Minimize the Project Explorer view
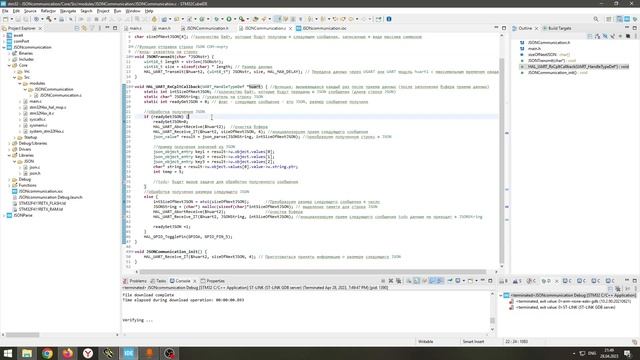The width and height of the screenshot is (640, 360). coord(107,28)
